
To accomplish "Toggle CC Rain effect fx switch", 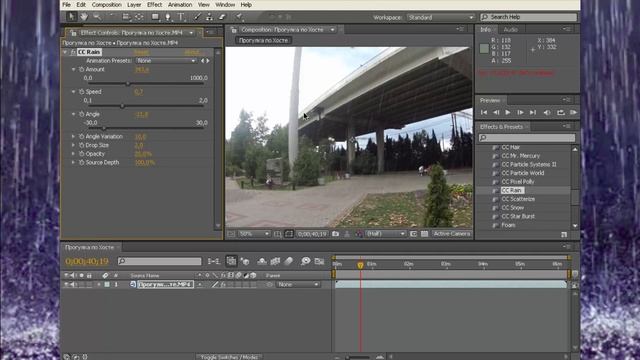I will coord(73,52).
